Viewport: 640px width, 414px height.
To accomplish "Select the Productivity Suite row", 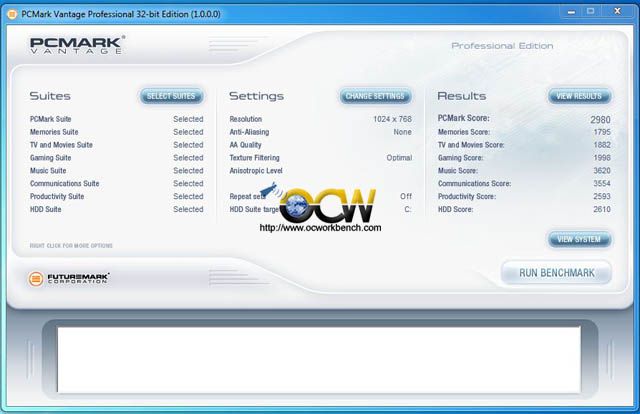I will click(116, 196).
